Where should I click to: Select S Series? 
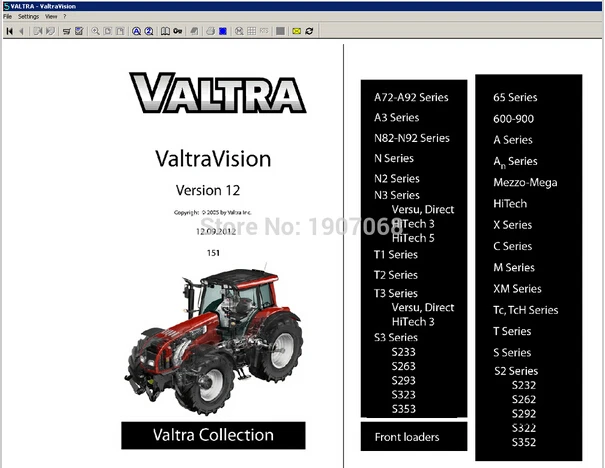(x=512, y=353)
